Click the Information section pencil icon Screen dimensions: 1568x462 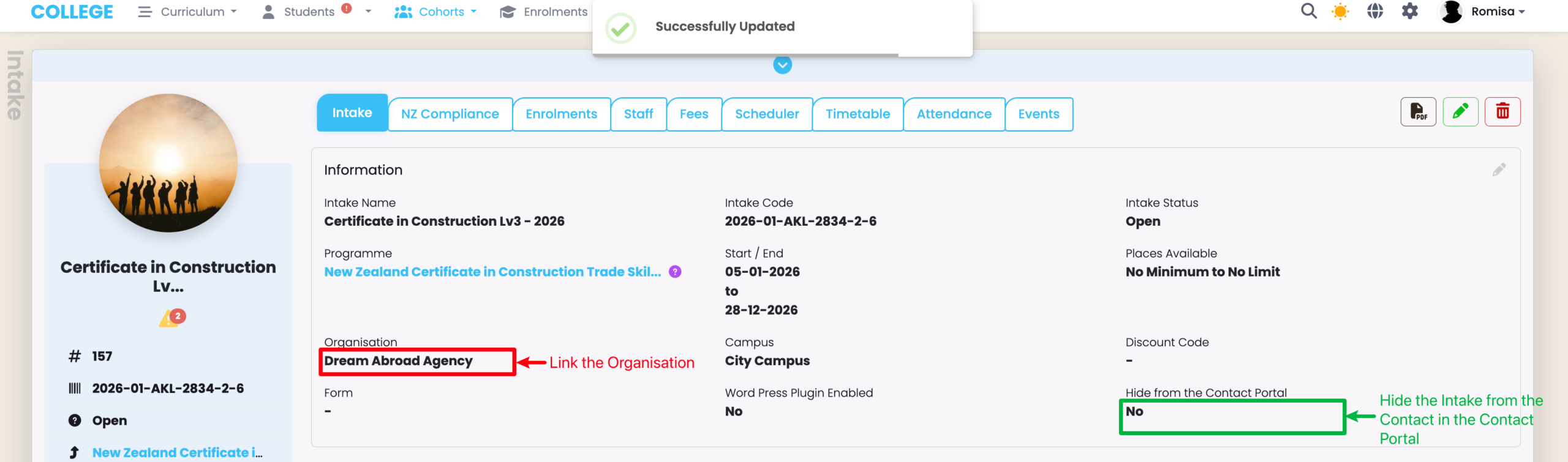pyautogui.click(x=1499, y=170)
